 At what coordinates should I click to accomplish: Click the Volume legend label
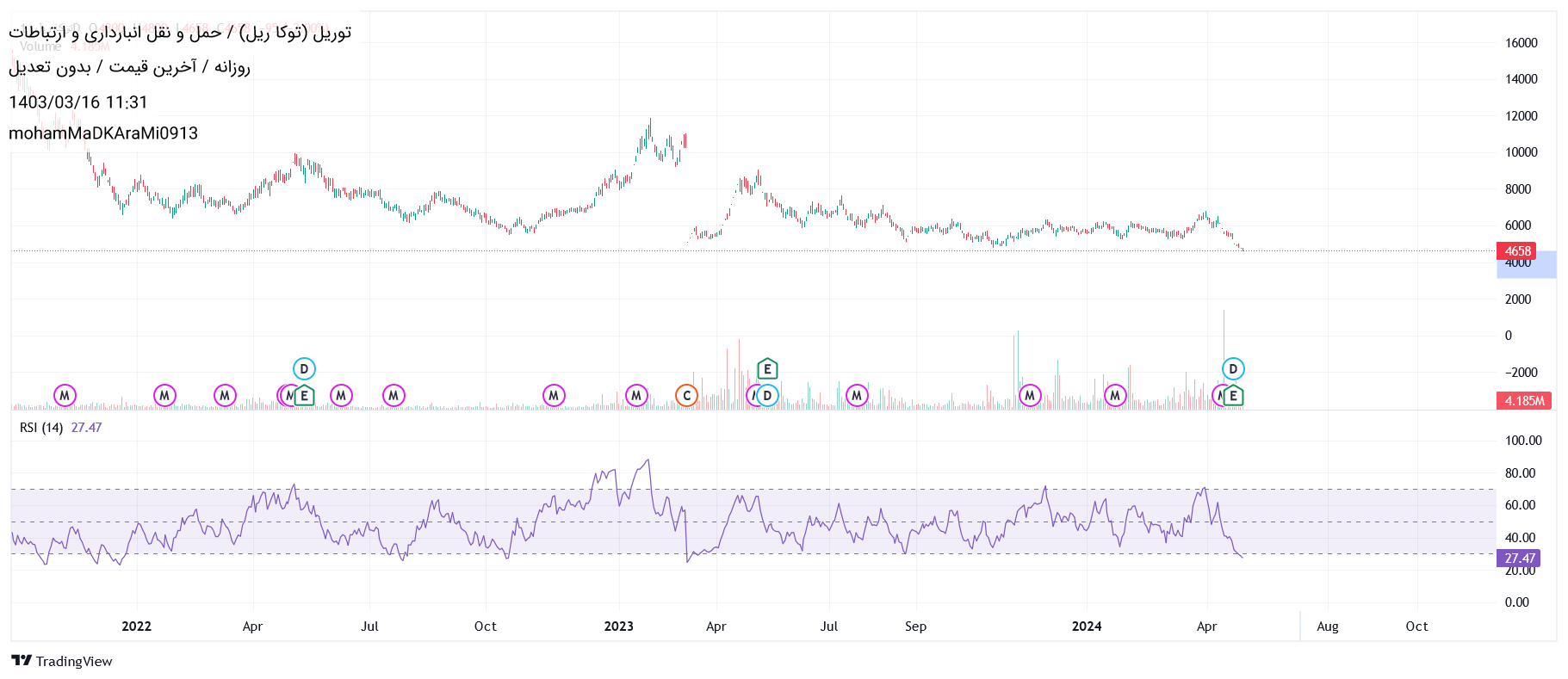[40, 46]
